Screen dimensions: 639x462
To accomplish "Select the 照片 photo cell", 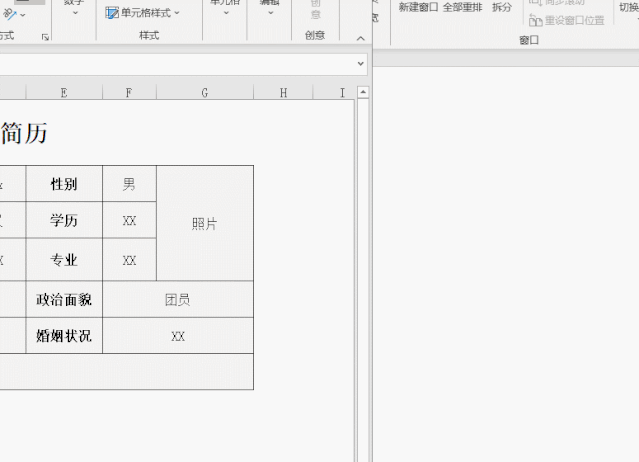I will (x=205, y=223).
